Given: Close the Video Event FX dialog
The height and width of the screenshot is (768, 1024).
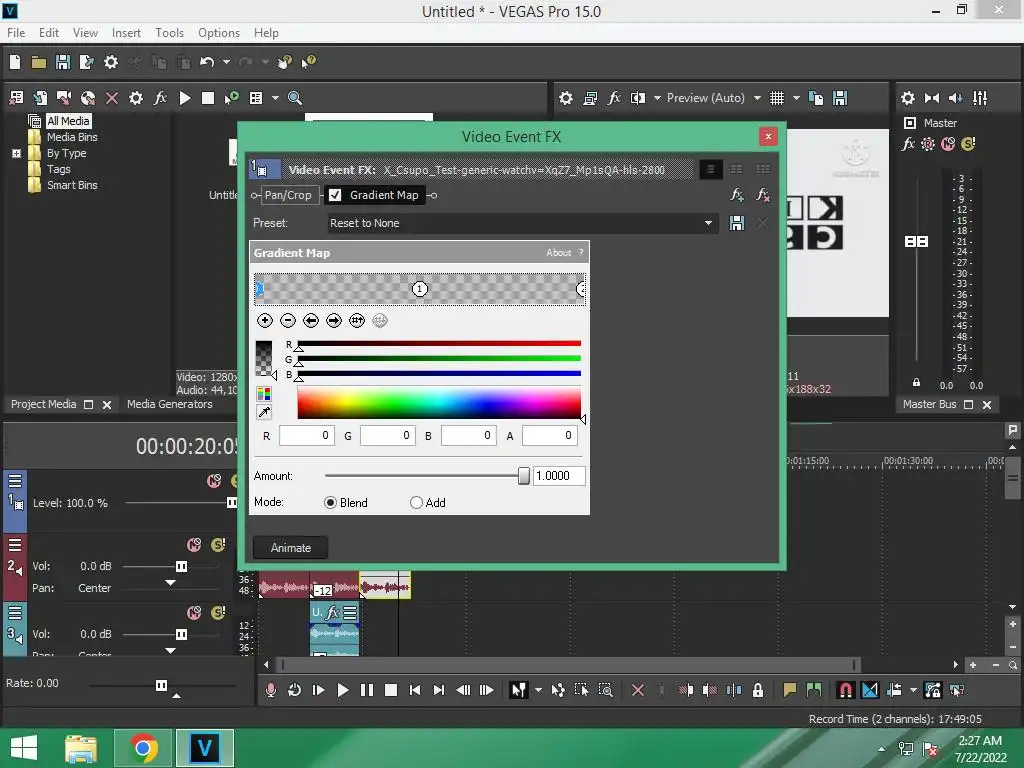Looking at the screenshot, I should [x=768, y=136].
